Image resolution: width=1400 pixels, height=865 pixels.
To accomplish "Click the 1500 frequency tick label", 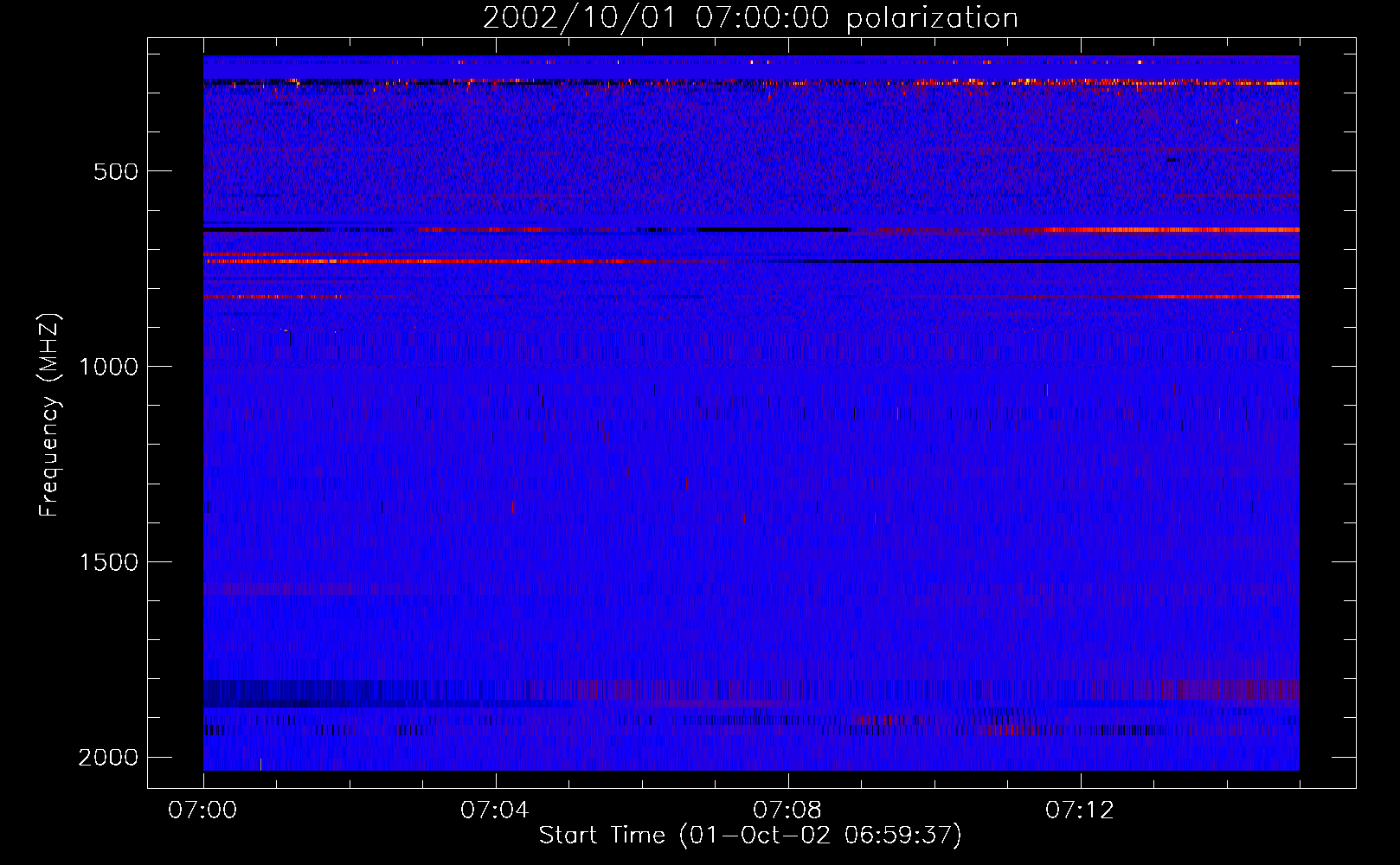I will click(108, 562).
